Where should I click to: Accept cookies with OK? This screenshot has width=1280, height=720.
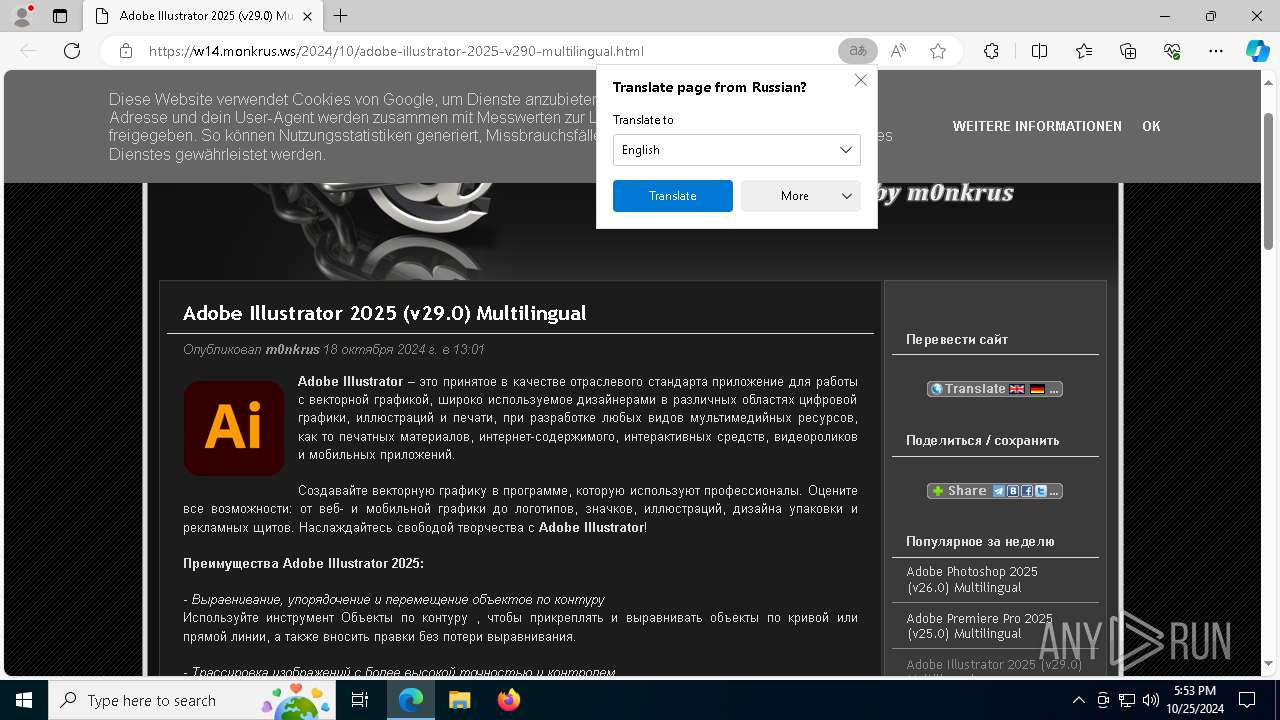[1151, 127]
